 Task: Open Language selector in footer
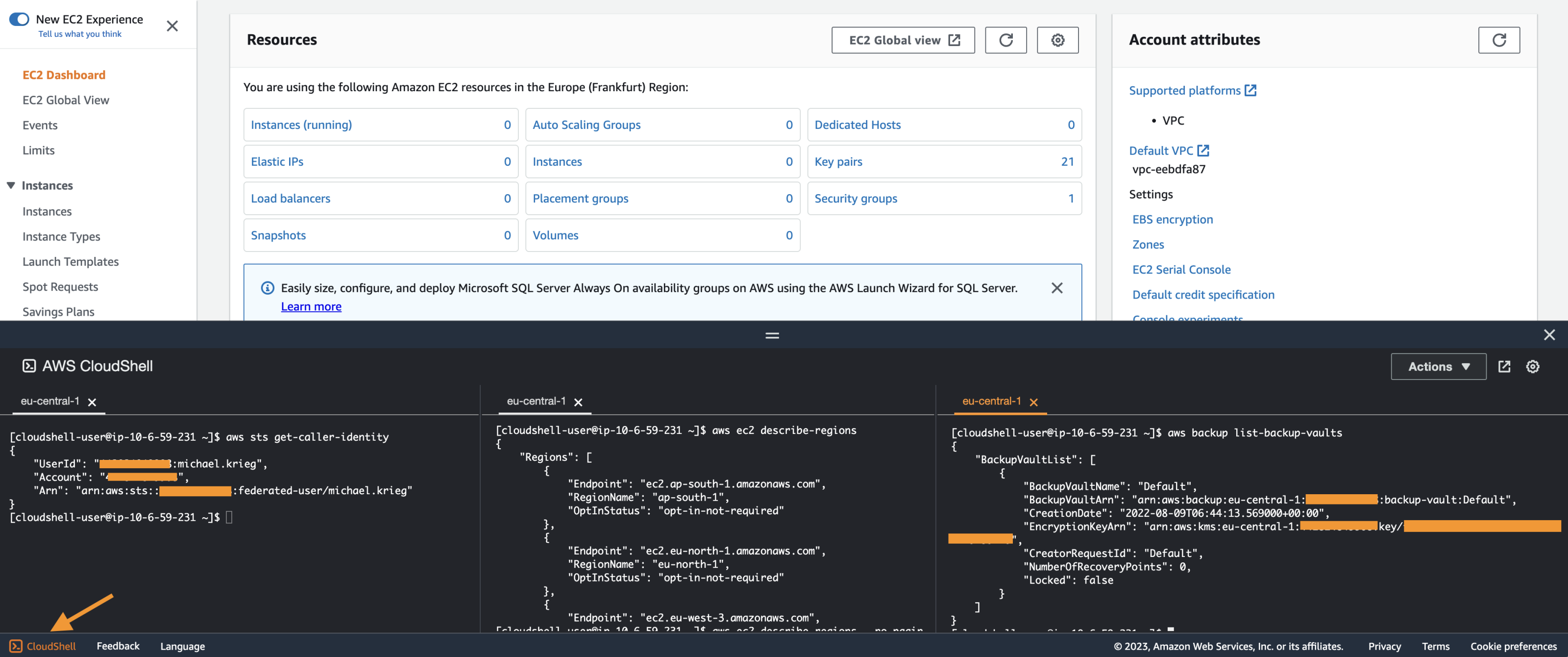(x=183, y=646)
